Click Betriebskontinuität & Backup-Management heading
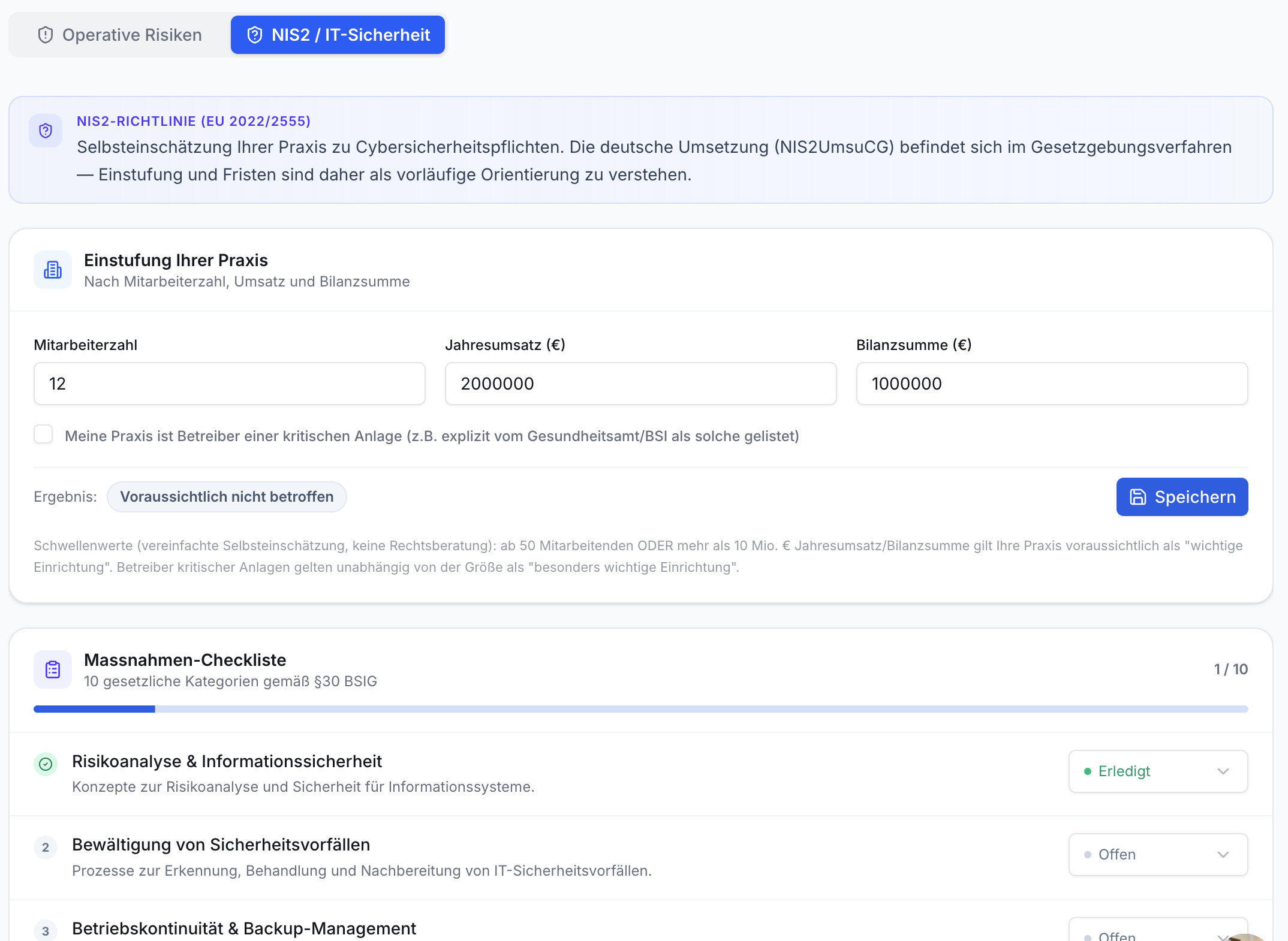The image size is (1288, 941). click(x=244, y=928)
